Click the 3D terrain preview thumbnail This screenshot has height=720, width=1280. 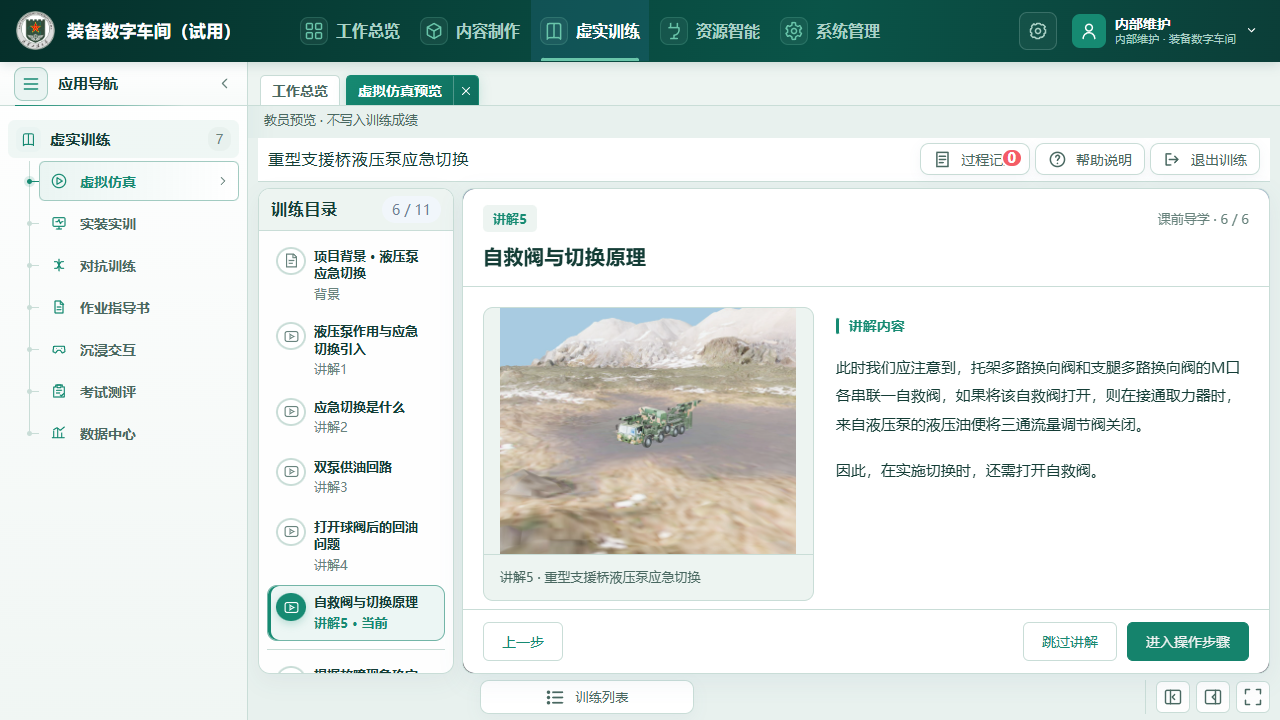pyautogui.click(x=648, y=431)
